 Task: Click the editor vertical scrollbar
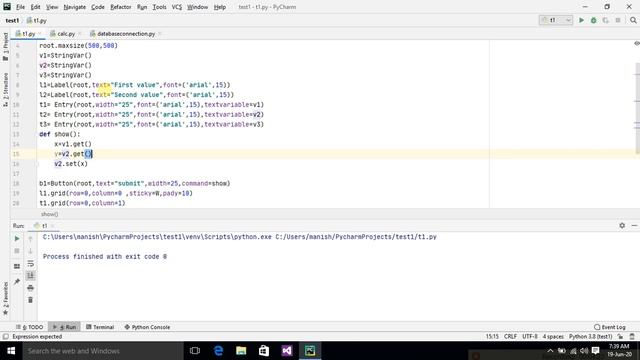coord(638,108)
